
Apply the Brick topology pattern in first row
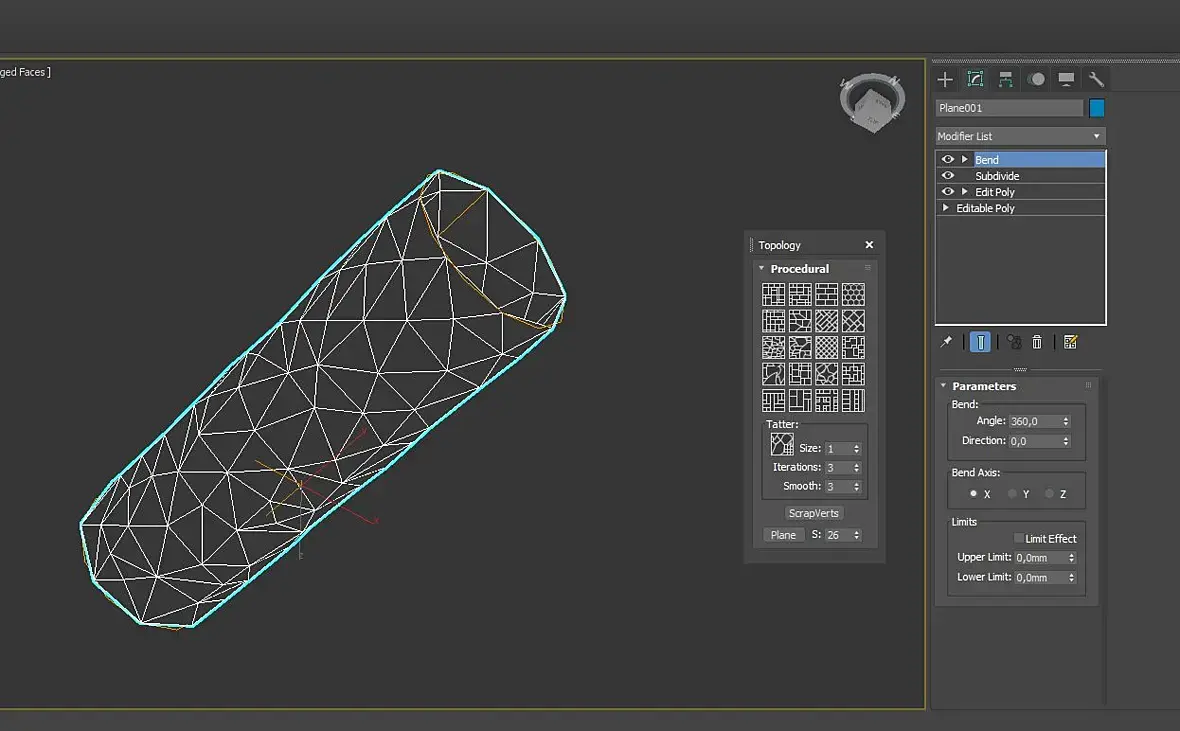(x=826, y=294)
